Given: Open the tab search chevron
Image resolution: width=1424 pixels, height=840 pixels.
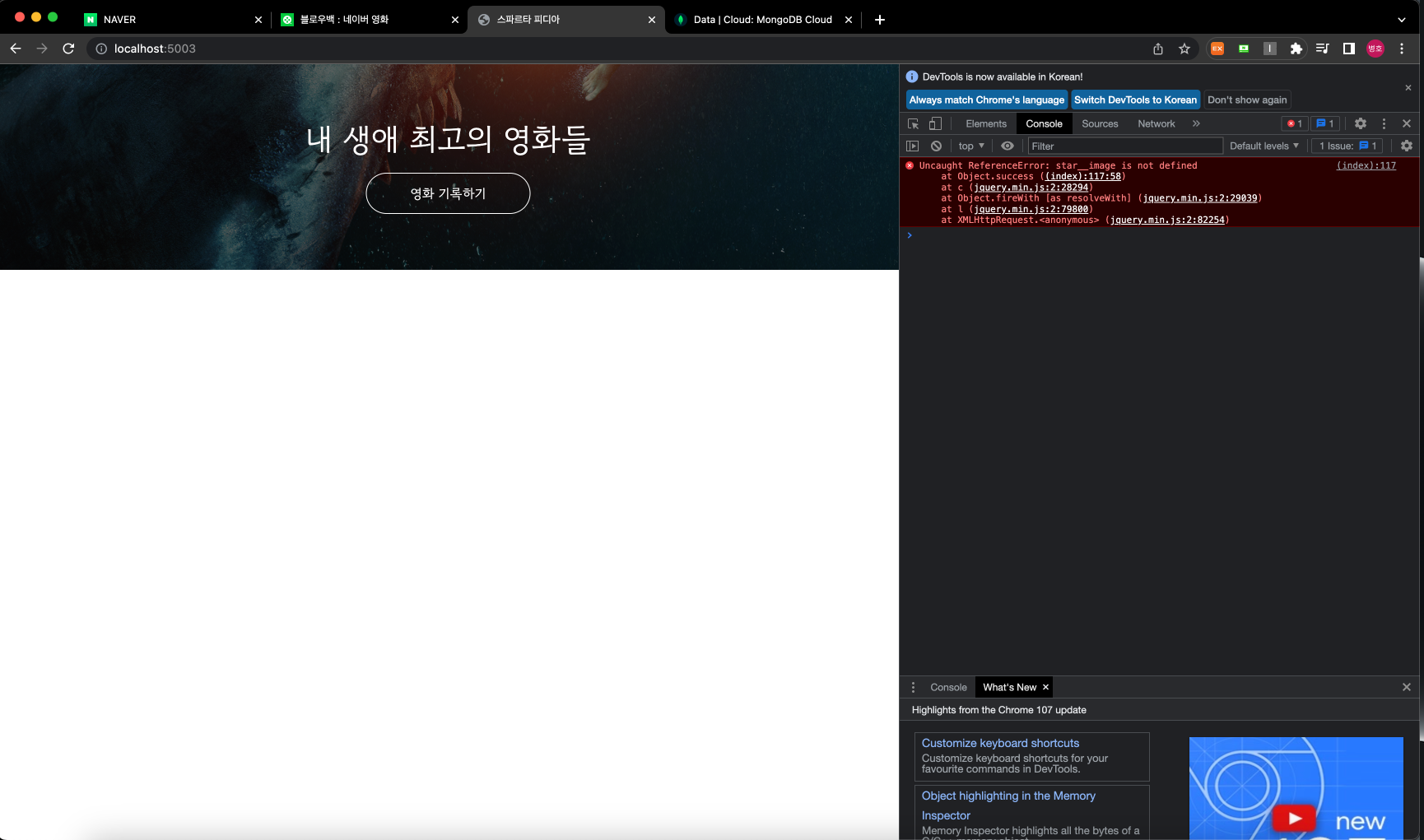Looking at the screenshot, I should point(1402,20).
